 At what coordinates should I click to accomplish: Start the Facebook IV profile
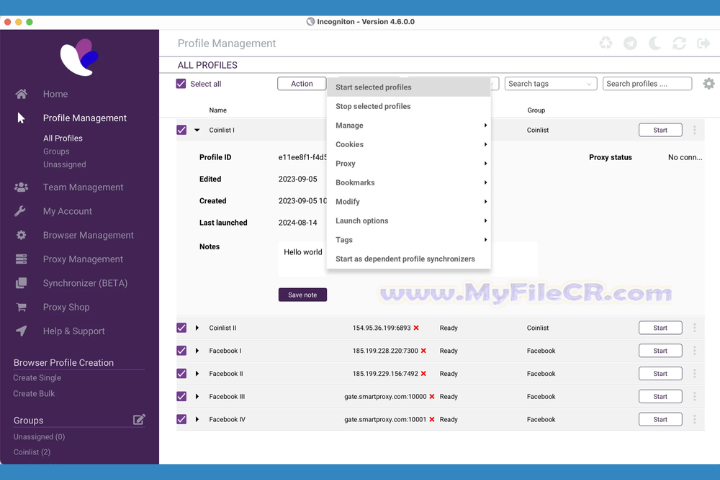click(x=660, y=419)
